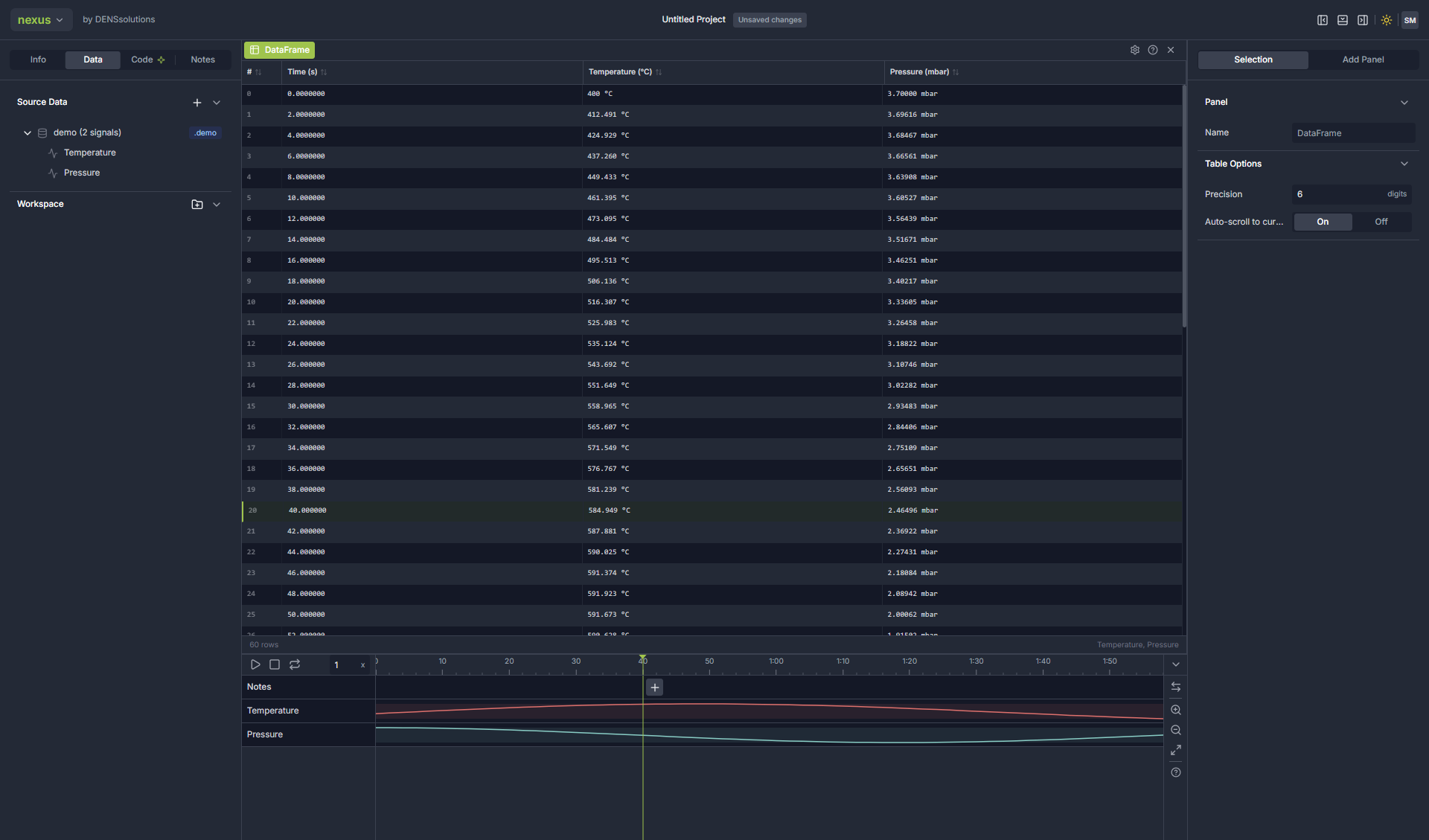The width and height of the screenshot is (1429, 840).
Task: Click the Untitled Project title
Action: (x=693, y=19)
